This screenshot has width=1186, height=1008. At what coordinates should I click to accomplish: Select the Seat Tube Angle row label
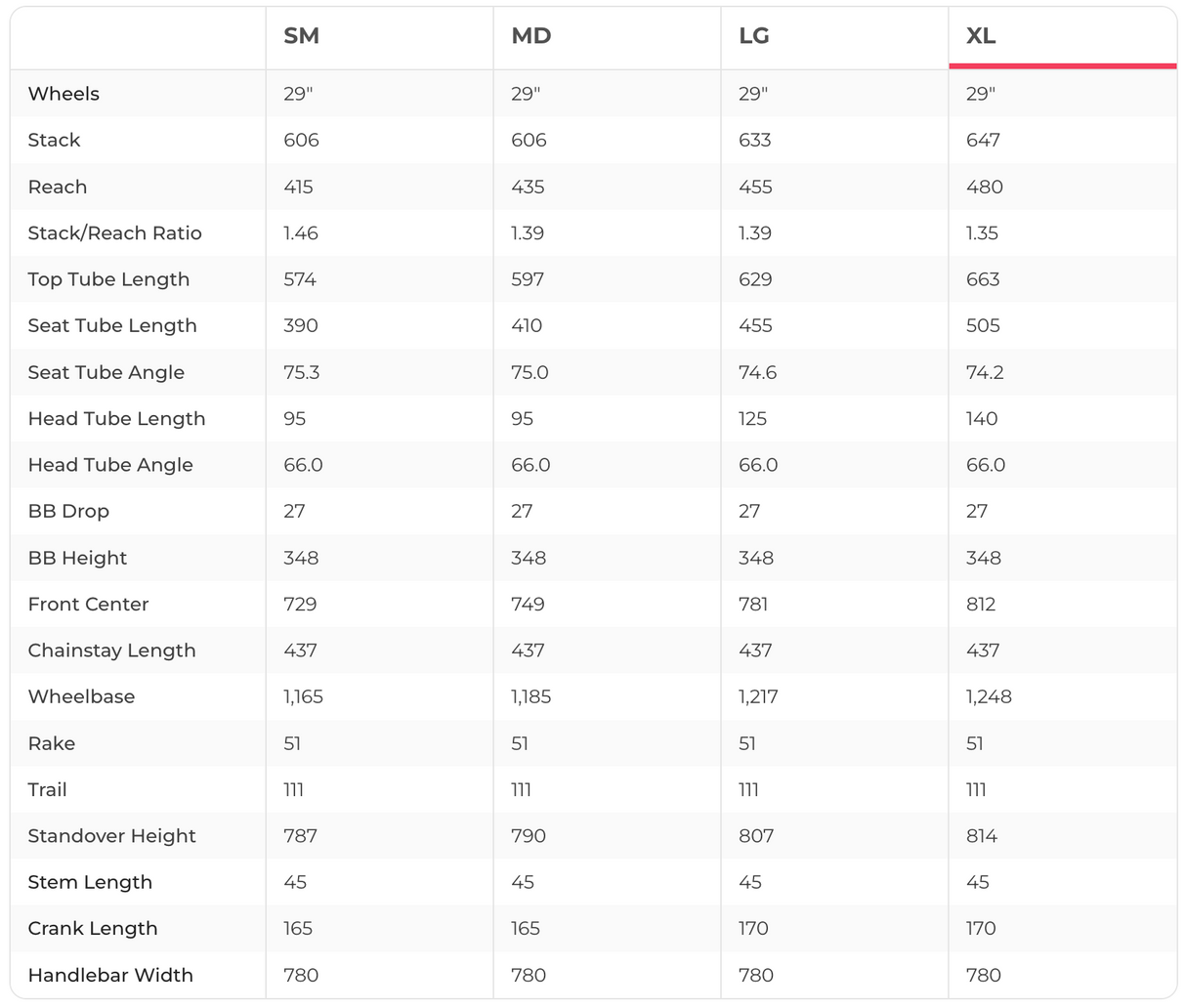(x=106, y=372)
